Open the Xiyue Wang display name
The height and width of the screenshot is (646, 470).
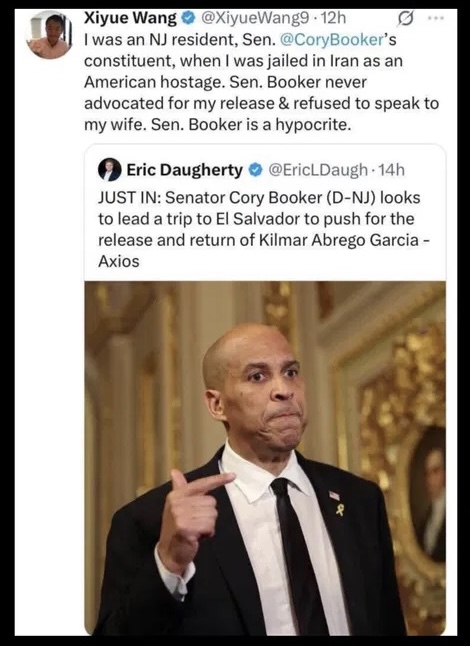pos(130,18)
